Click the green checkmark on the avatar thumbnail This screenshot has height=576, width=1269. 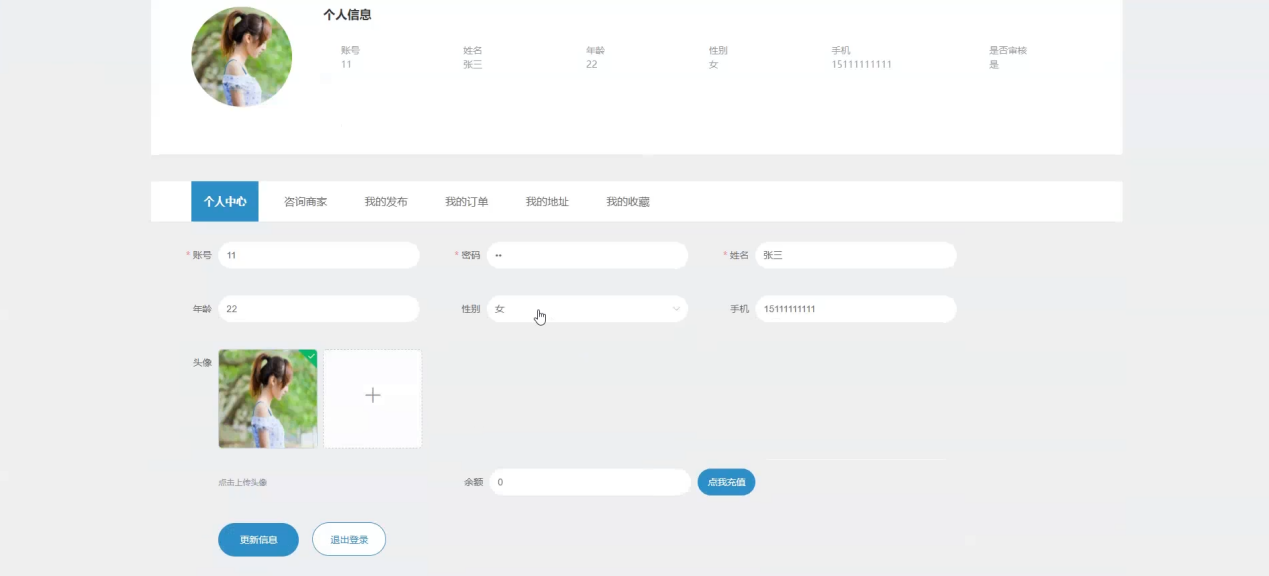click(x=309, y=356)
